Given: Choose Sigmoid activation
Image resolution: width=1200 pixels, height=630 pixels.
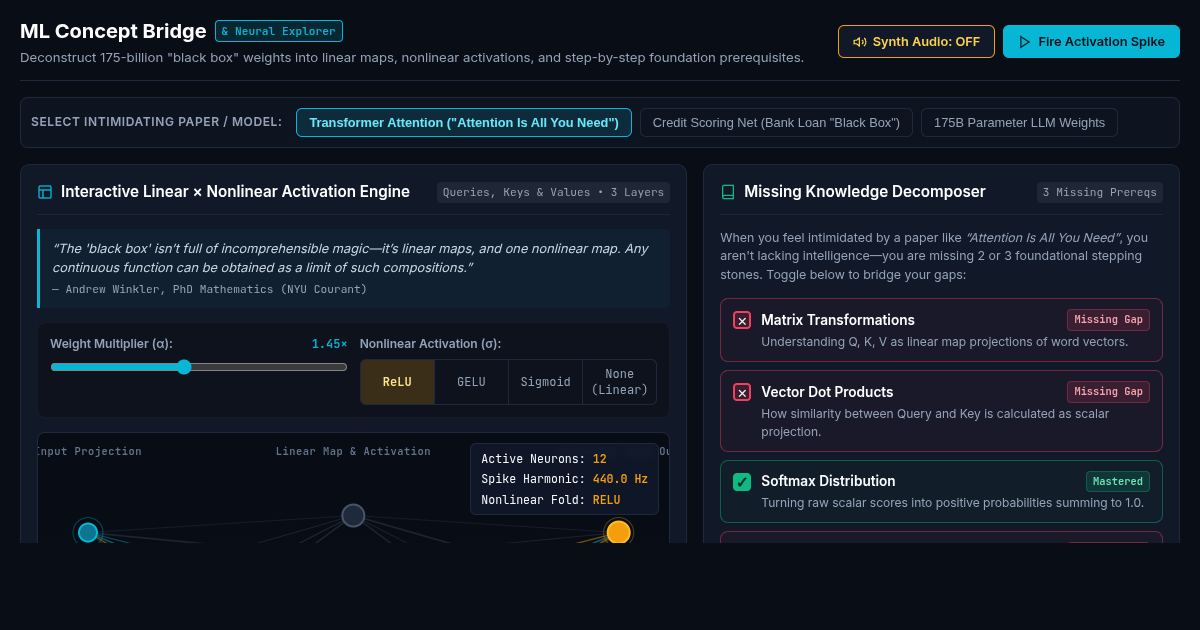Looking at the screenshot, I should pos(545,382).
